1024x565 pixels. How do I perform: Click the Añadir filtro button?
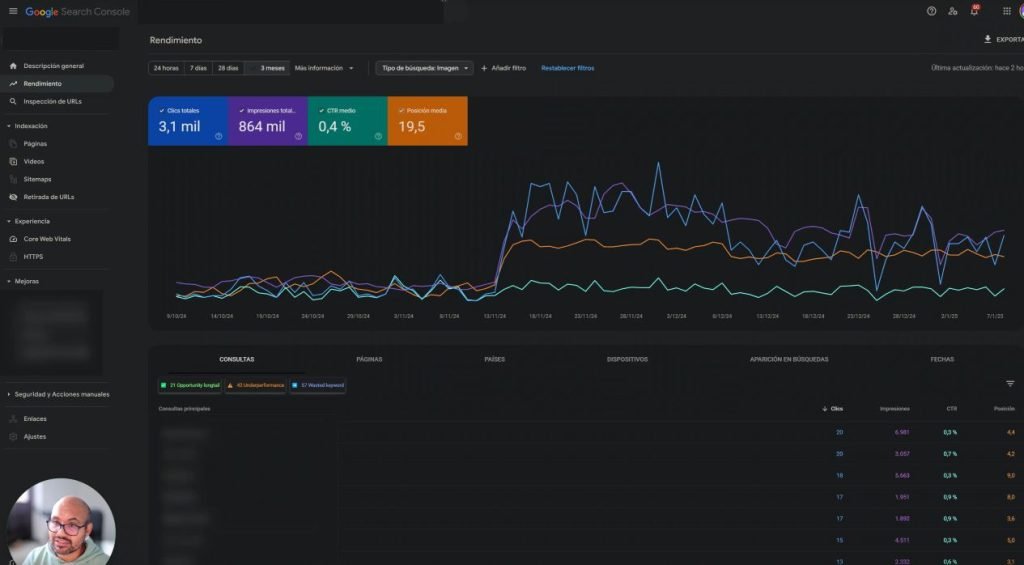(x=504, y=68)
